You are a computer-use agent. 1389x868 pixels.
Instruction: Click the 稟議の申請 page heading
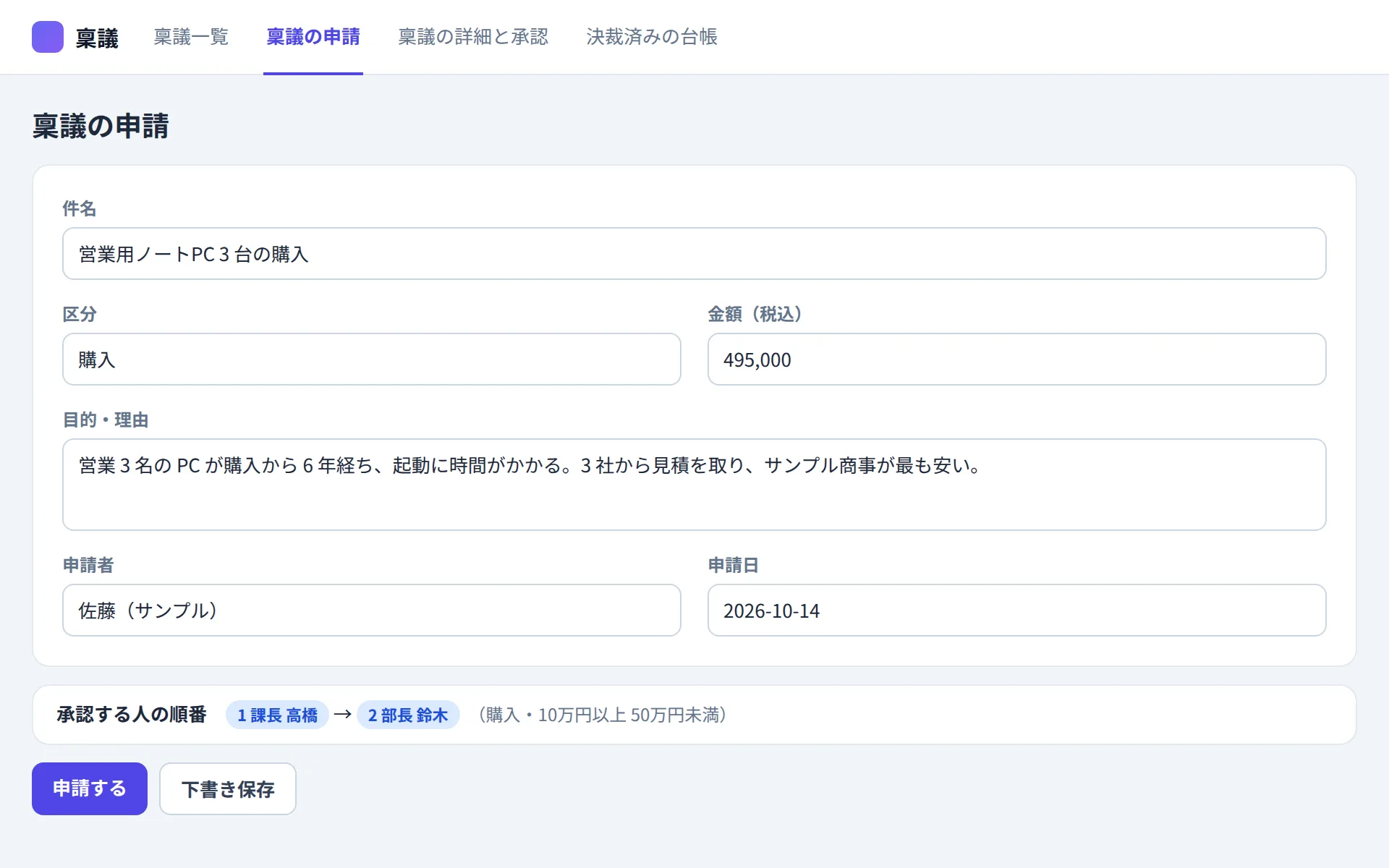pos(101,126)
